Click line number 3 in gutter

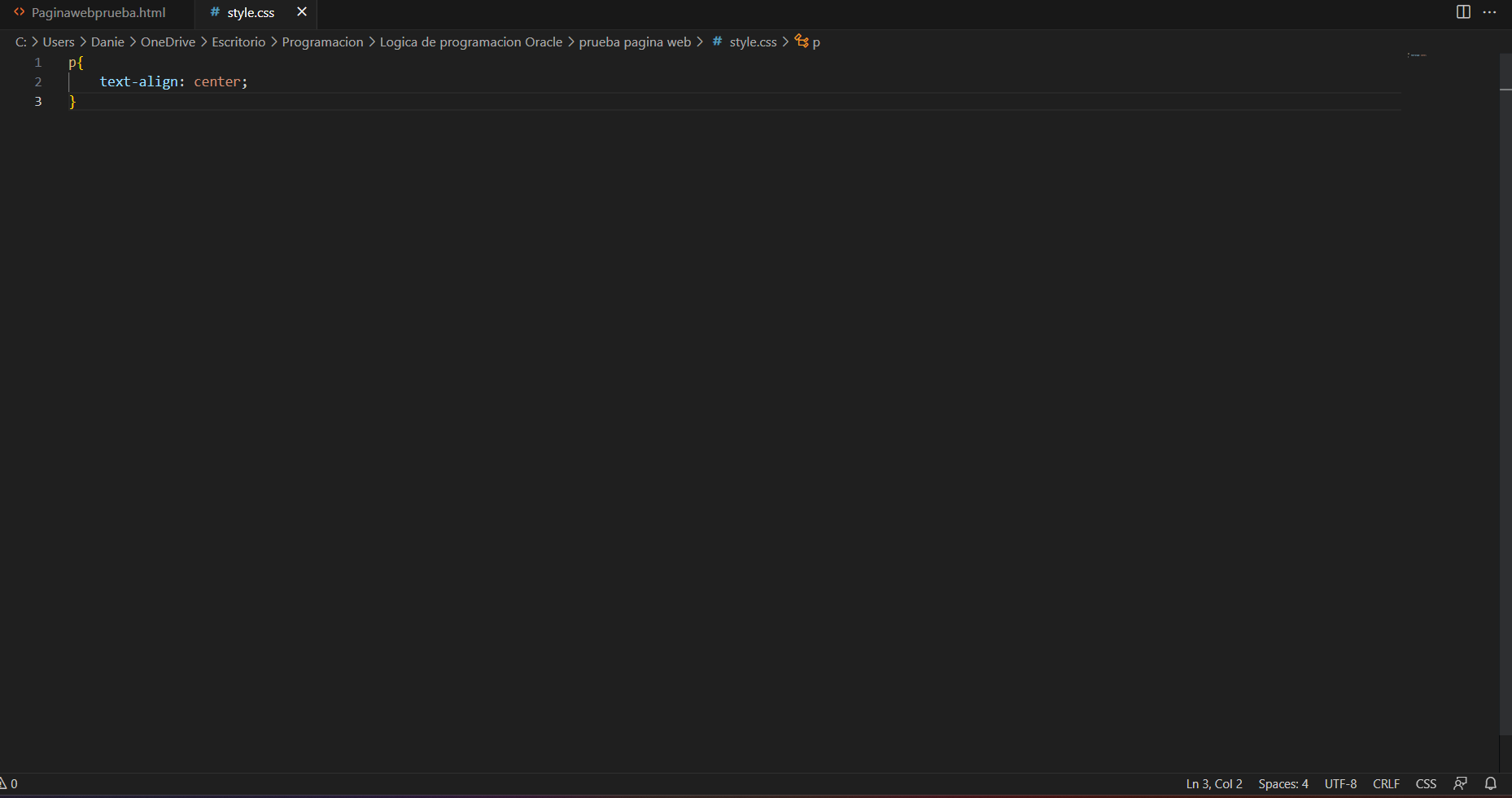38,101
